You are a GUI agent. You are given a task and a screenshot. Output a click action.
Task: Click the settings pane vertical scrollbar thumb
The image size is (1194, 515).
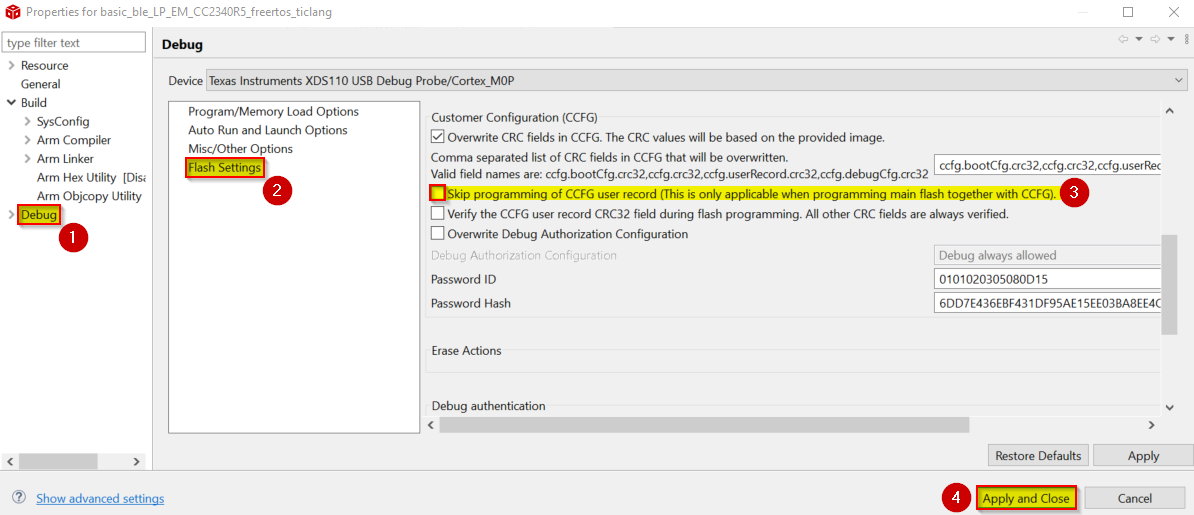coord(1170,284)
